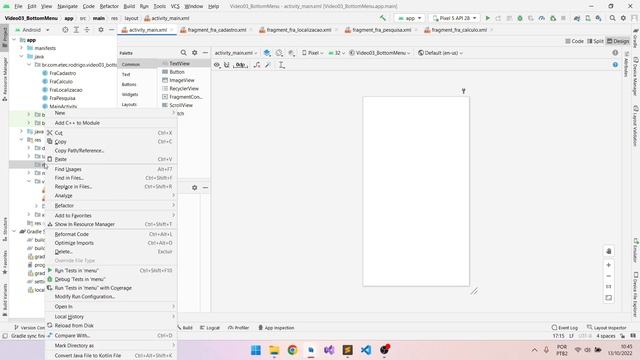Click the Select Design Surface layers icon
Viewport: 640px width, 360px height.
click(267, 53)
